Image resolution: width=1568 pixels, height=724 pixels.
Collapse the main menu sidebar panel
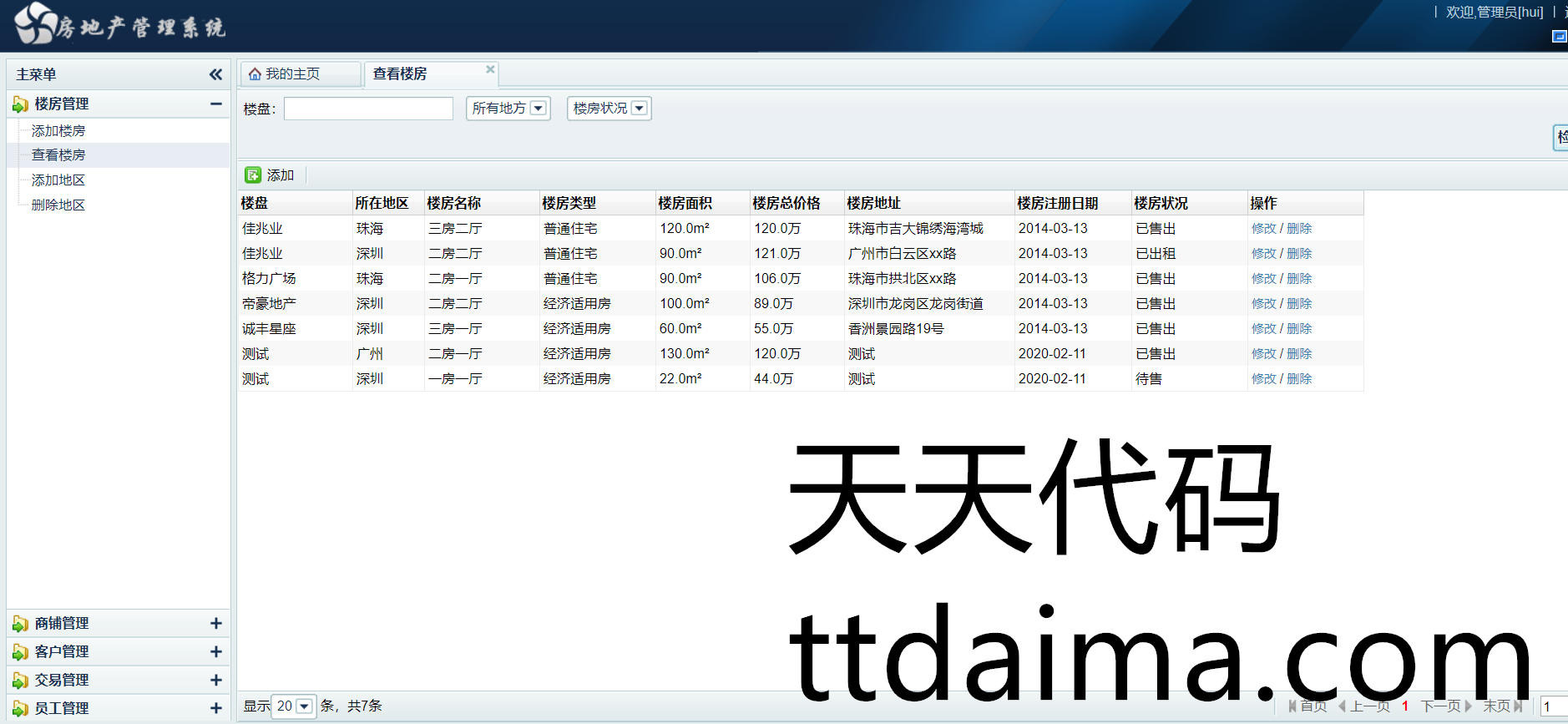pos(215,74)
